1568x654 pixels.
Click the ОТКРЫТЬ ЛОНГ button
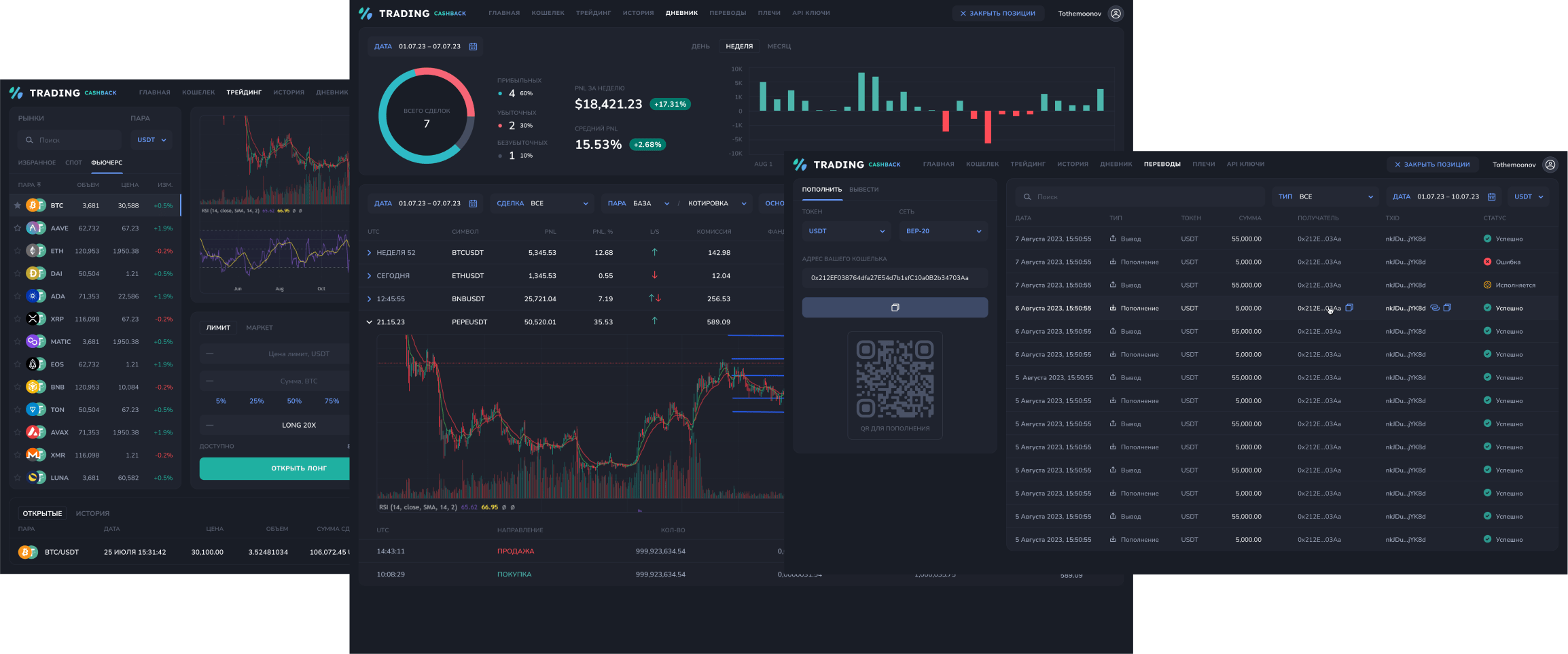[x=274, y=468]
